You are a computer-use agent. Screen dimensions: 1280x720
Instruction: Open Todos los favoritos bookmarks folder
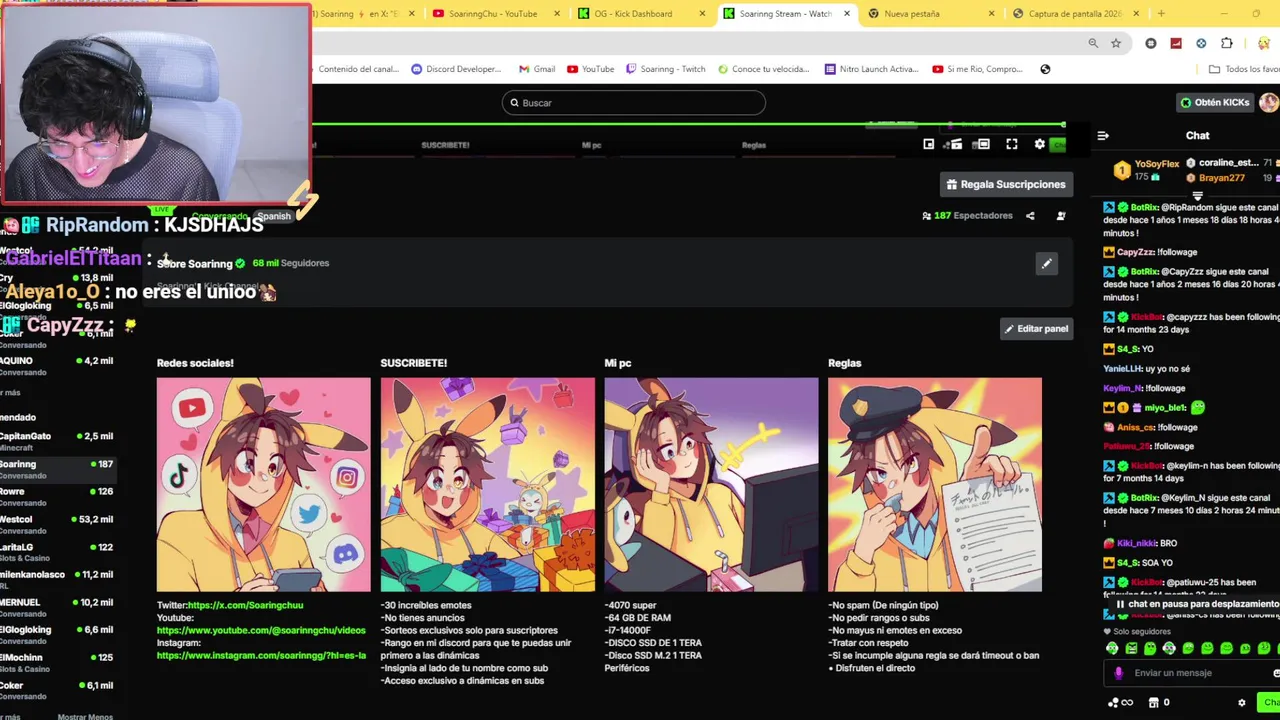[x=1244, y=69]
